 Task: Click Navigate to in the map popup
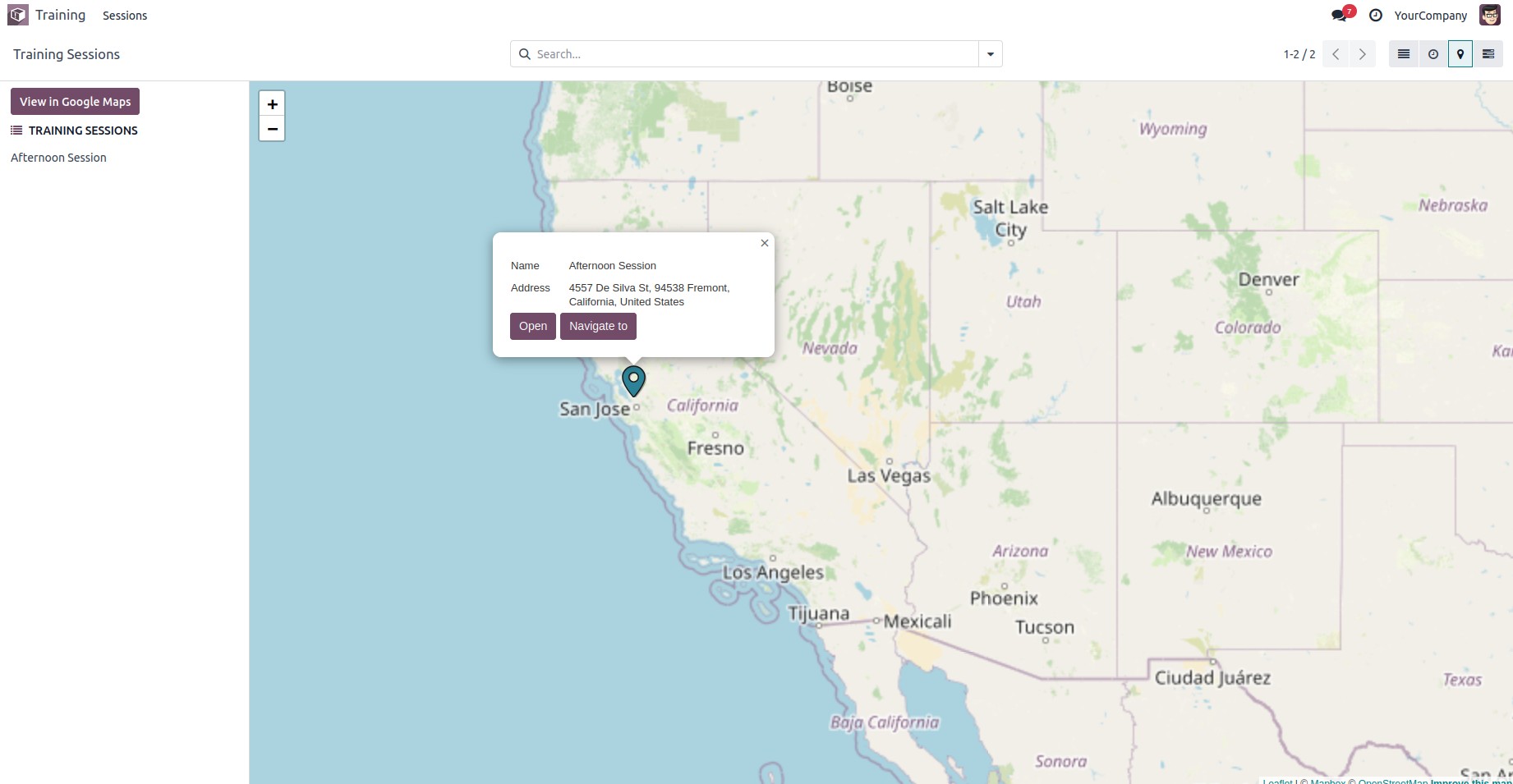[598, 326]
